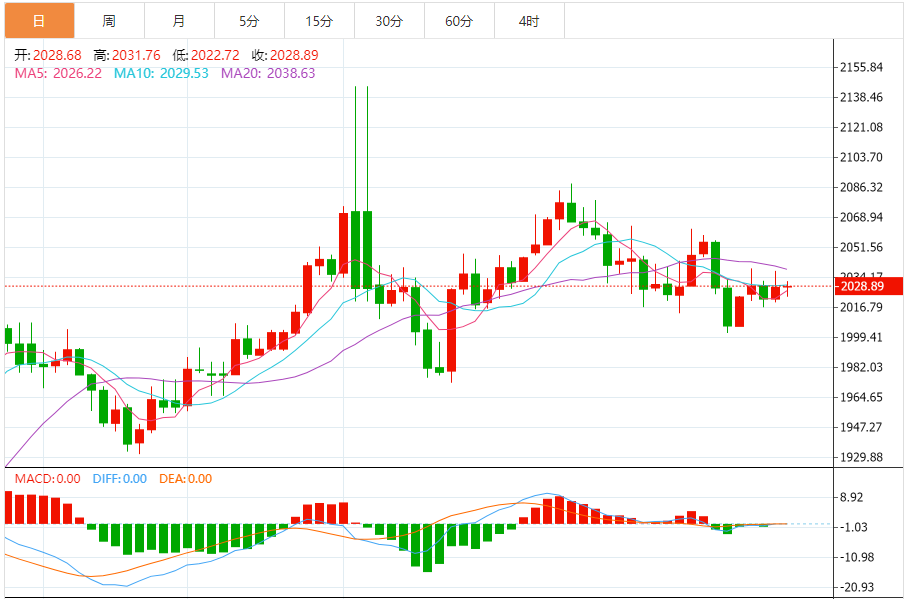Viewport: 909px width, 599px height.
Task: Click the 2086.32 price axis label
Action: point(861,187)
